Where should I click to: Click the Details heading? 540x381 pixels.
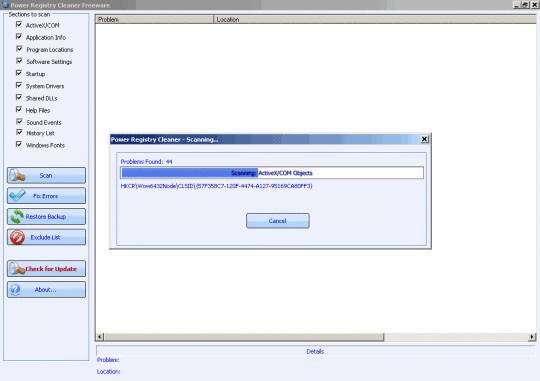pos(315,352)
